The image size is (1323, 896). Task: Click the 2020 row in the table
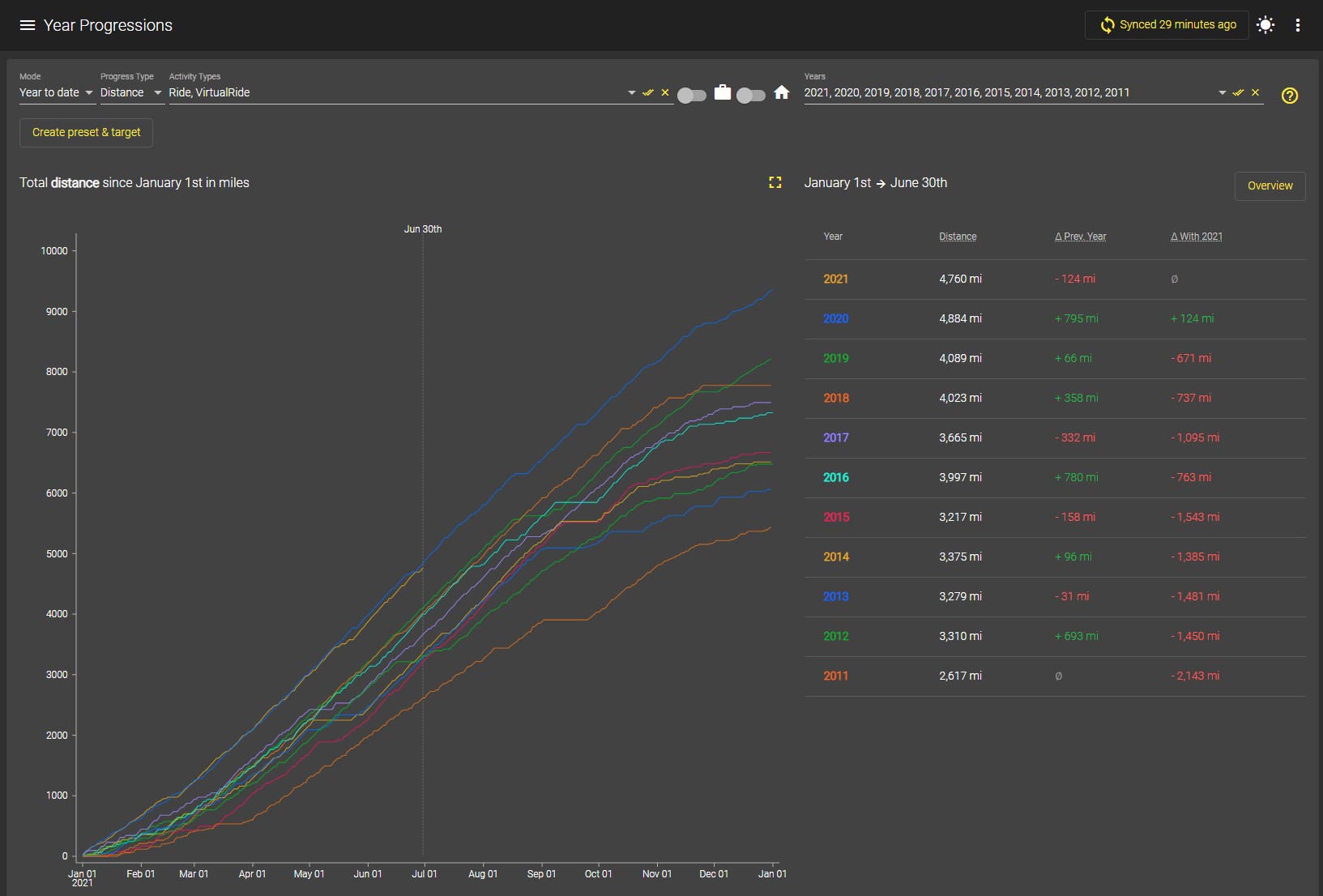point(1055,318)
